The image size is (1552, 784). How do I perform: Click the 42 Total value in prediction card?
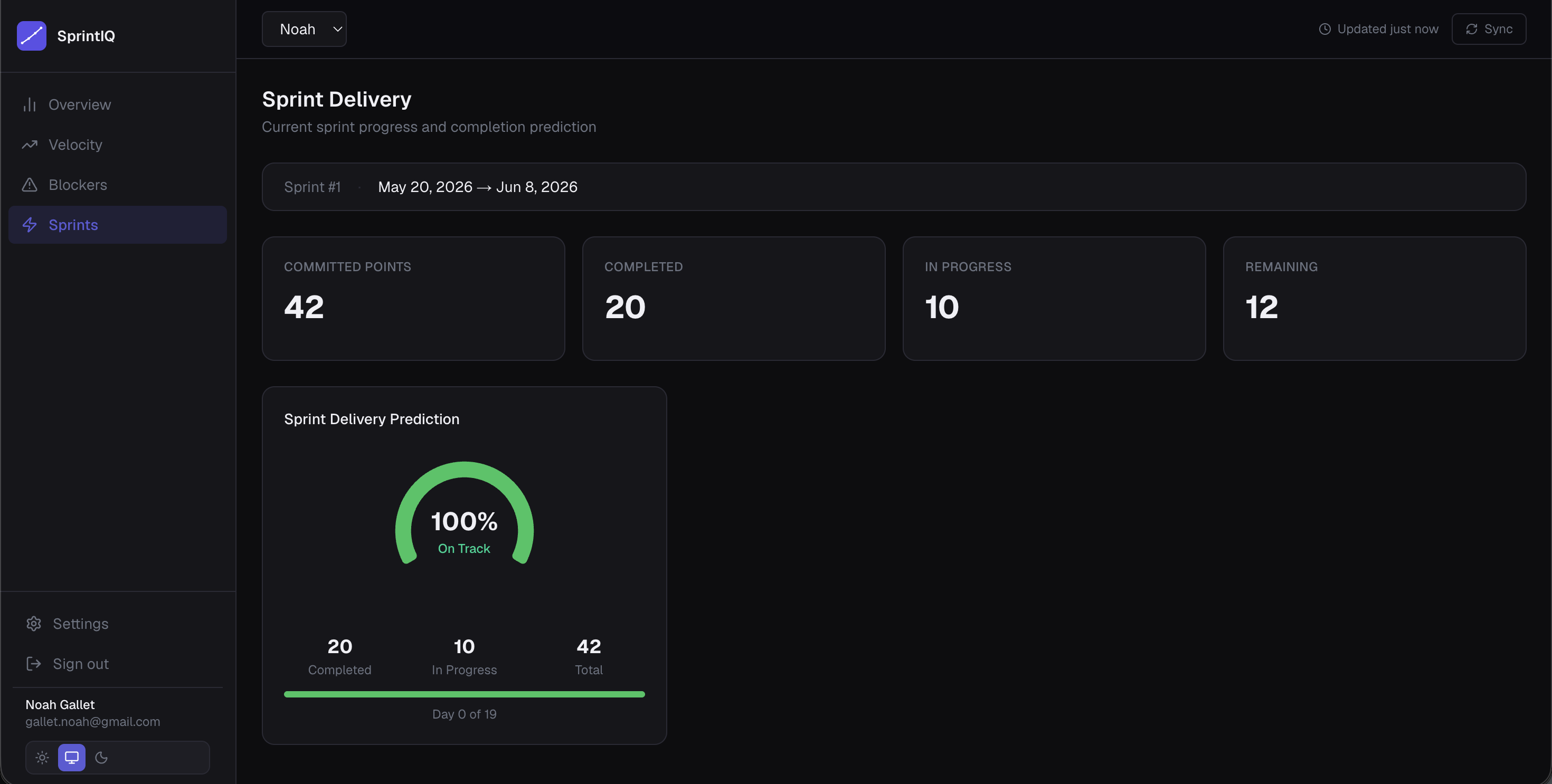pos(589,646)
